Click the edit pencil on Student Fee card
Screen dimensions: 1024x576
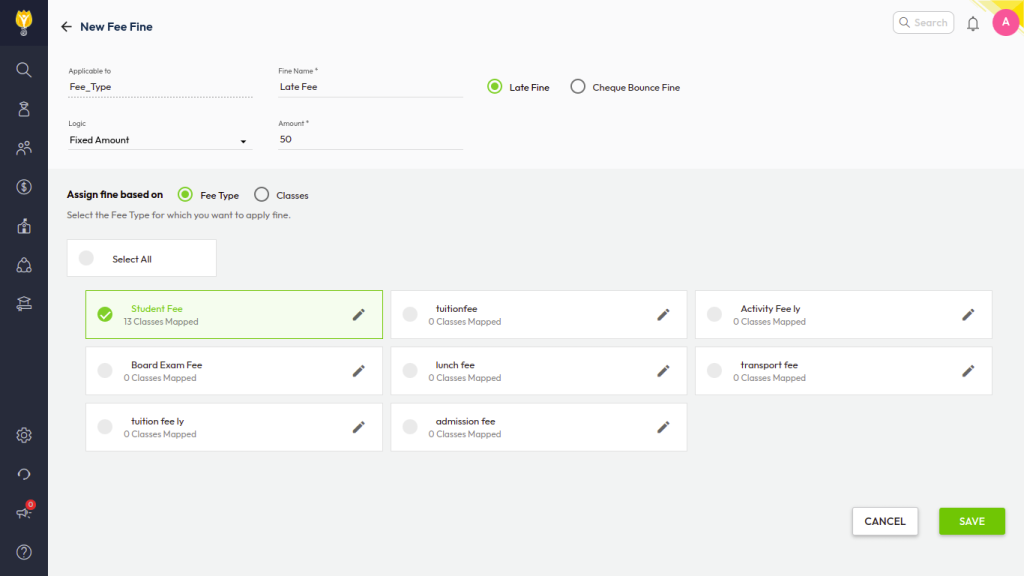pyautogui.click(x=359, y=315)
